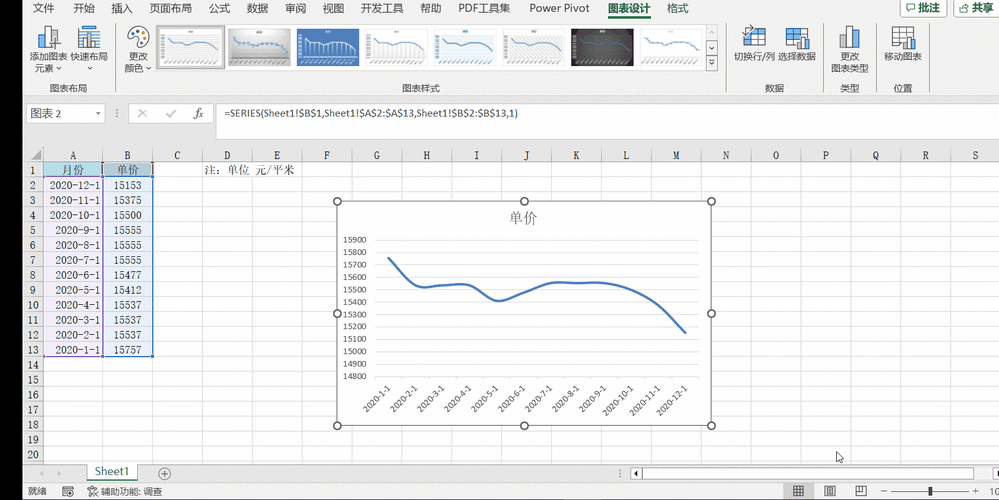The height and width of the screenshot is (500, 999).
Task: Switch to Page Break Preview view
Action: 862,491
